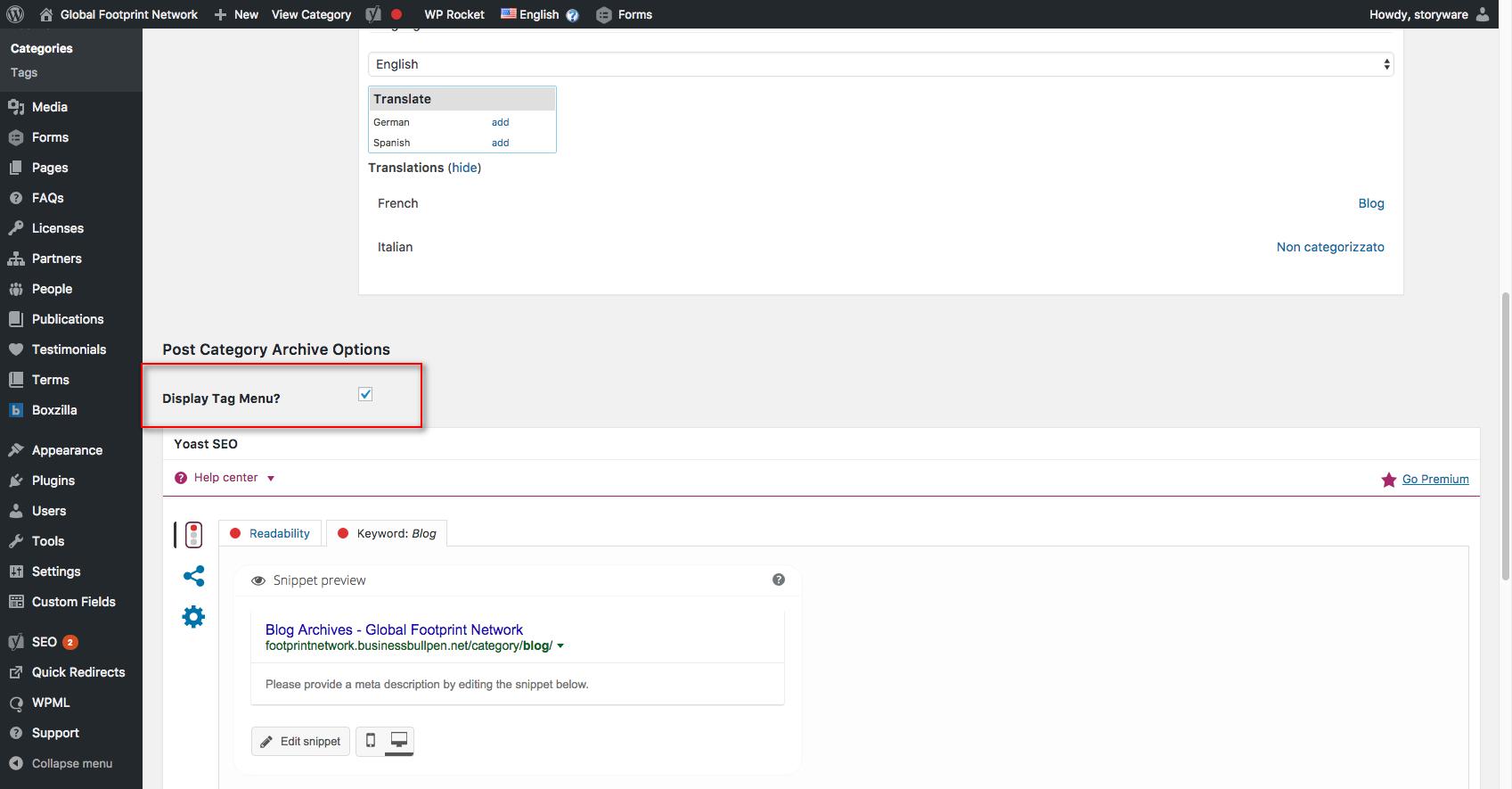Click the WPML language help icon
This screenshot has height=789, width=1512.
(572, 15)
